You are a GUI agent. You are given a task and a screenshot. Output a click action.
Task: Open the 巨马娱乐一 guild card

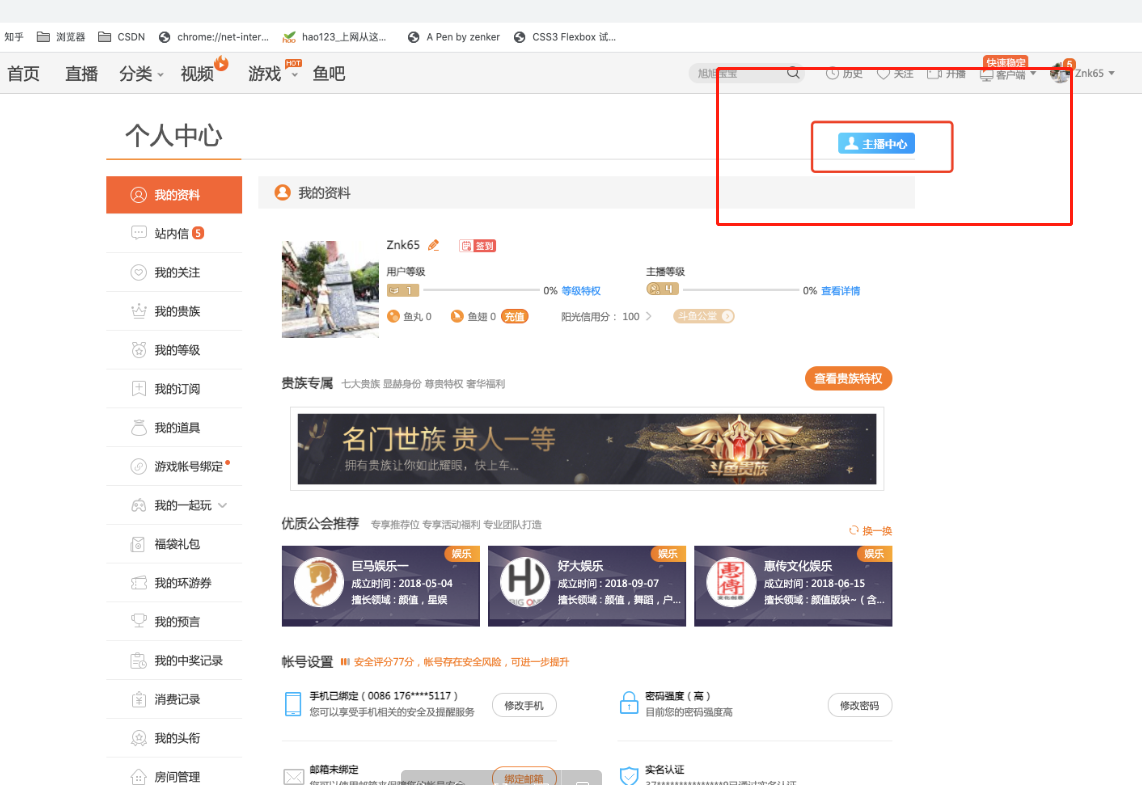[381, 585]
